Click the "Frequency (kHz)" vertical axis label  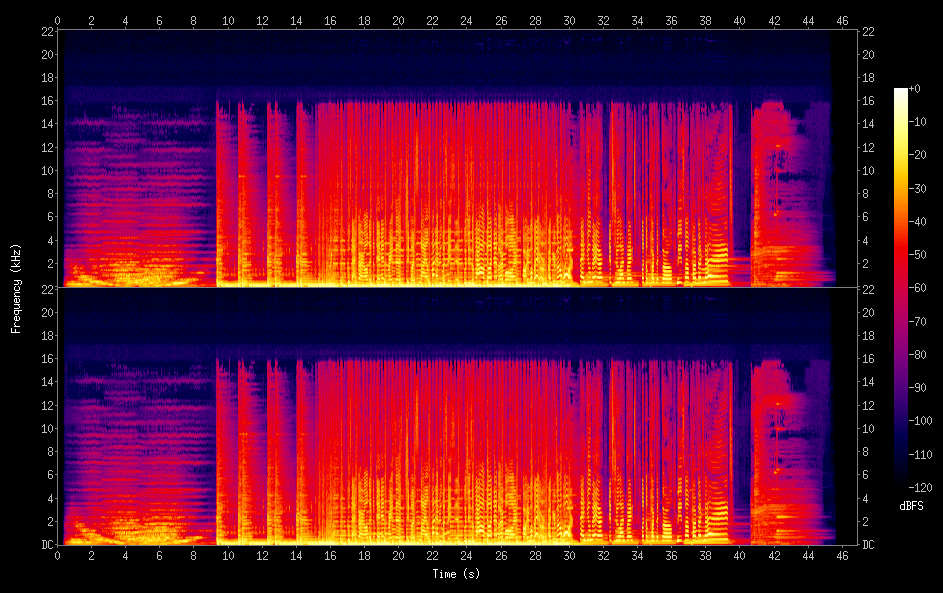pos(16,288)
